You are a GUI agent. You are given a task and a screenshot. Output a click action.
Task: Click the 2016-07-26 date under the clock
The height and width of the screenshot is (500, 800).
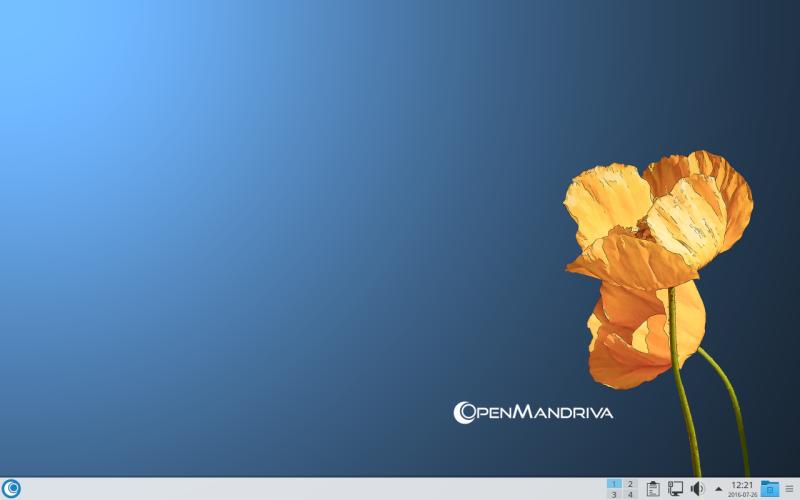tap(742, 494)
